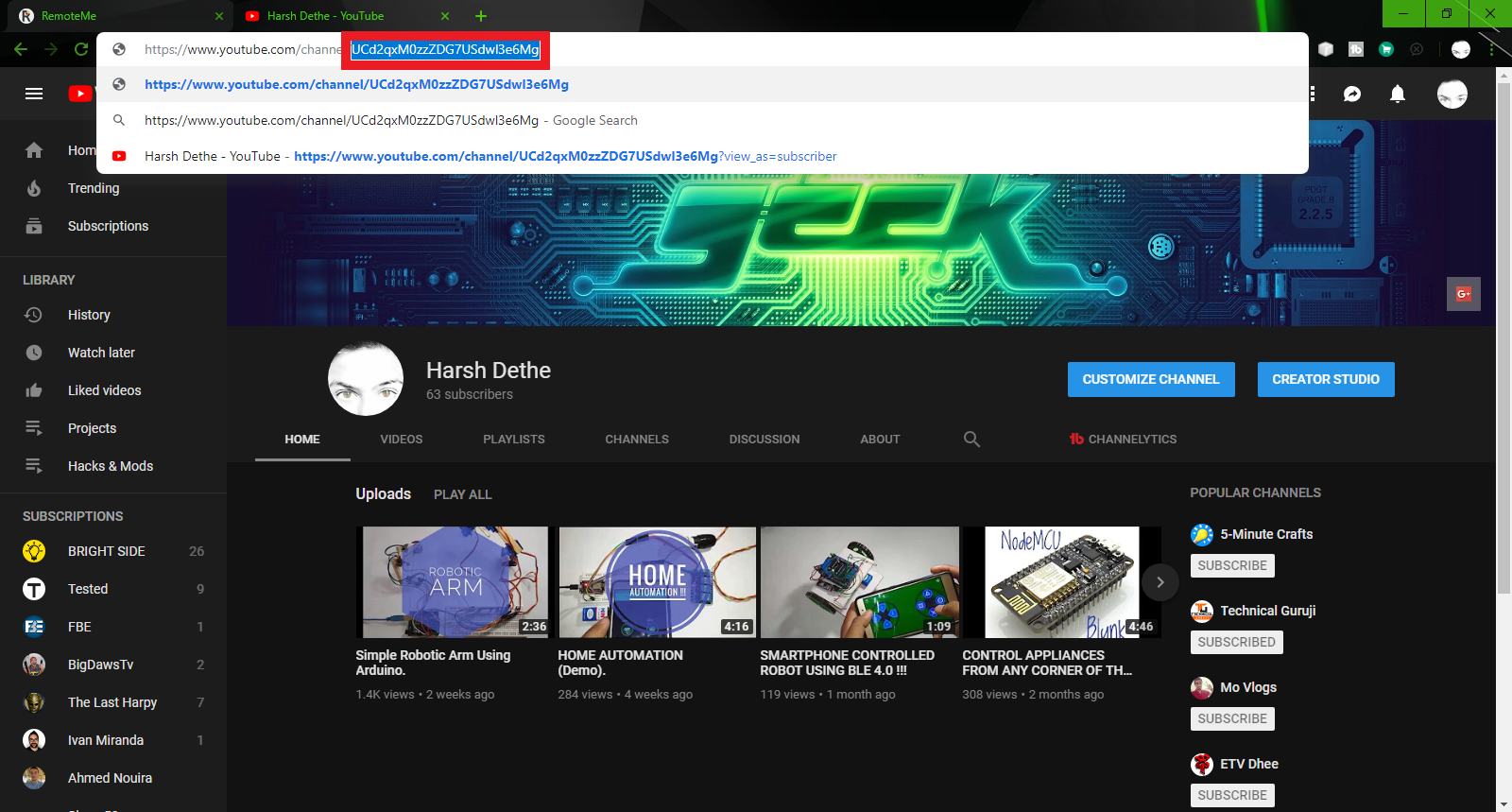Click the channel search magnifier icon
This screenshot has width=1512, height=812.
[x=971, y=439]
